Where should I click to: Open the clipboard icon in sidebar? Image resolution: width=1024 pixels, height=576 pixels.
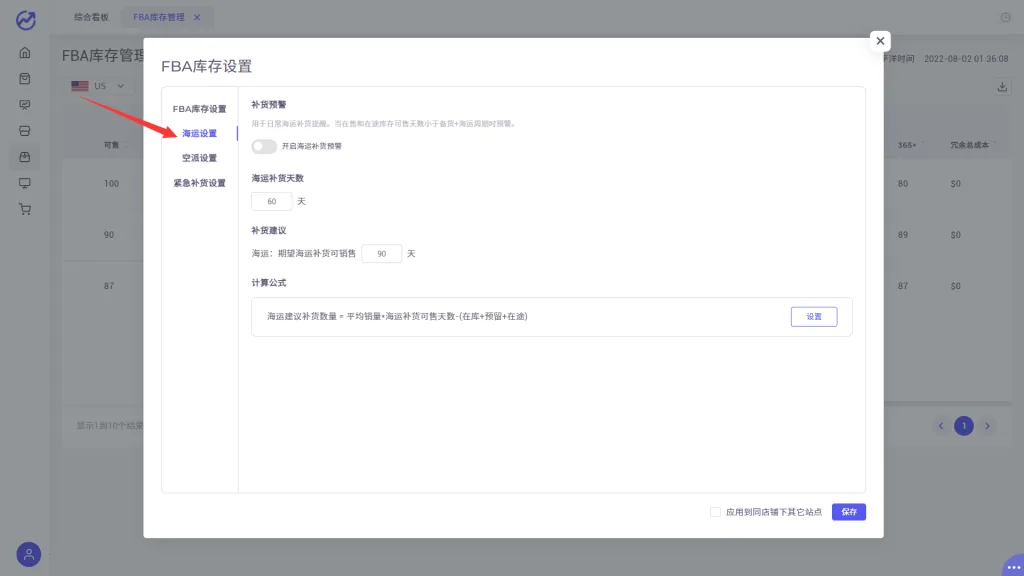pyautogui.click(x=25, y=79)
